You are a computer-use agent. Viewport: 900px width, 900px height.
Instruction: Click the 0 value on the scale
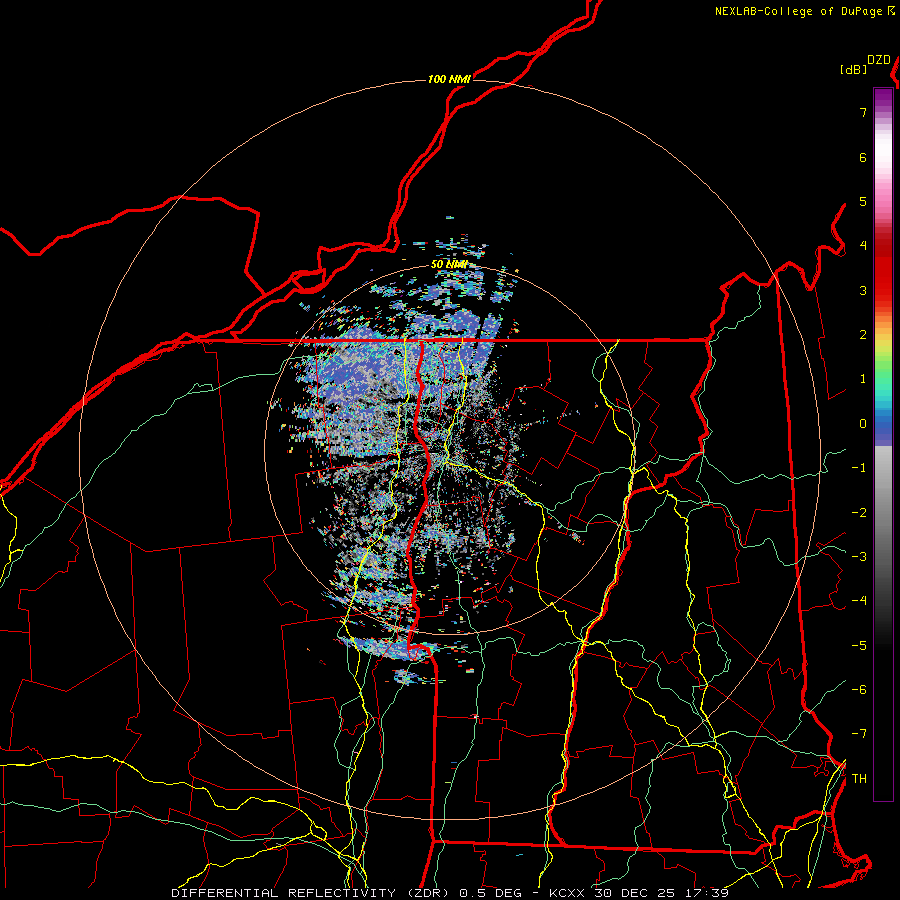(863, 424)
